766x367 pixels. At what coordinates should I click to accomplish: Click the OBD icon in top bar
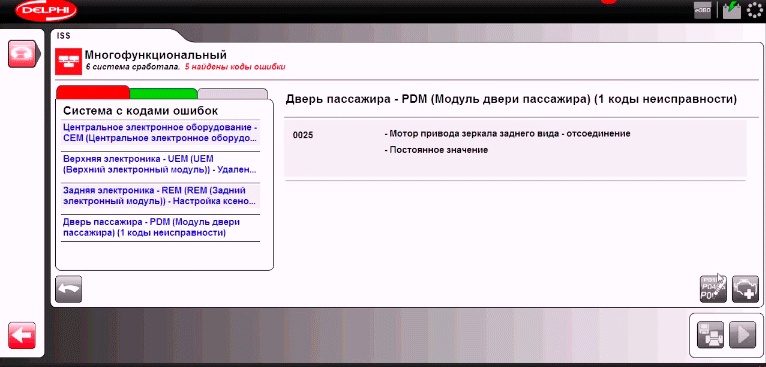click(702, 10)
